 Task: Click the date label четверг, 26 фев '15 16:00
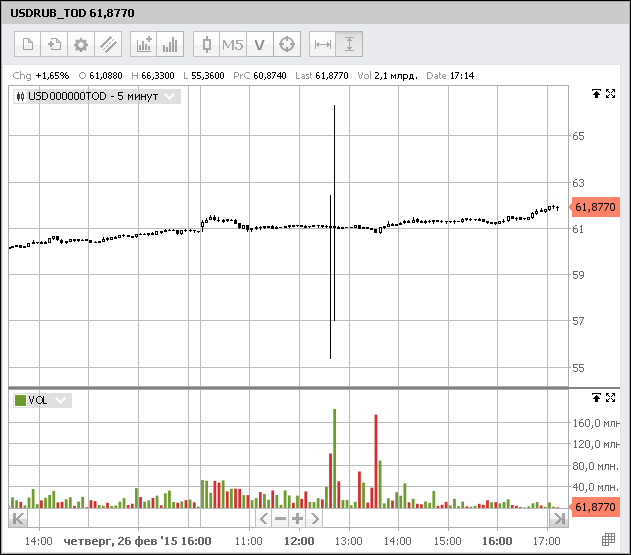[x=138, y=541]
